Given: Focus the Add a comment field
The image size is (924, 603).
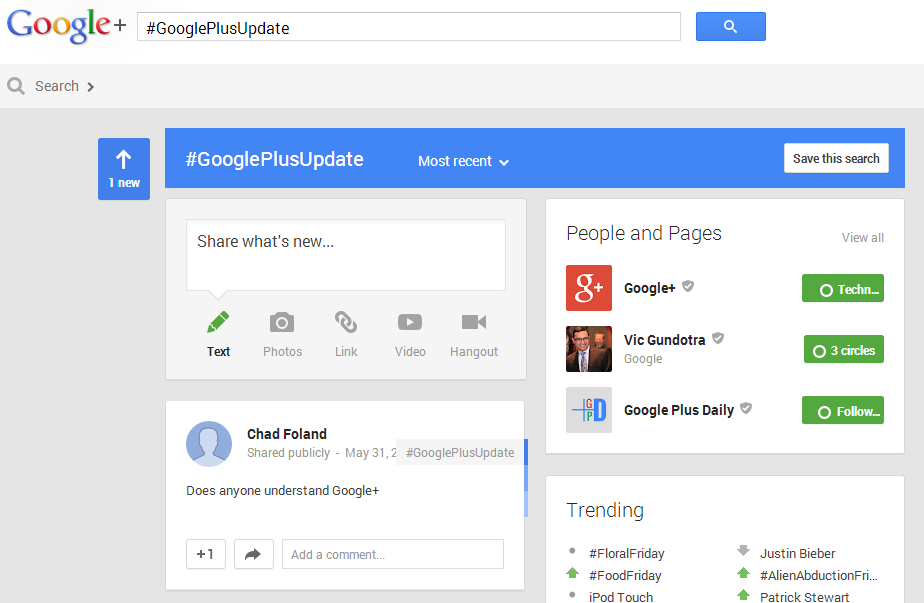Looking at the screenshot, I should pyautogui.click(x=392, y=554).
